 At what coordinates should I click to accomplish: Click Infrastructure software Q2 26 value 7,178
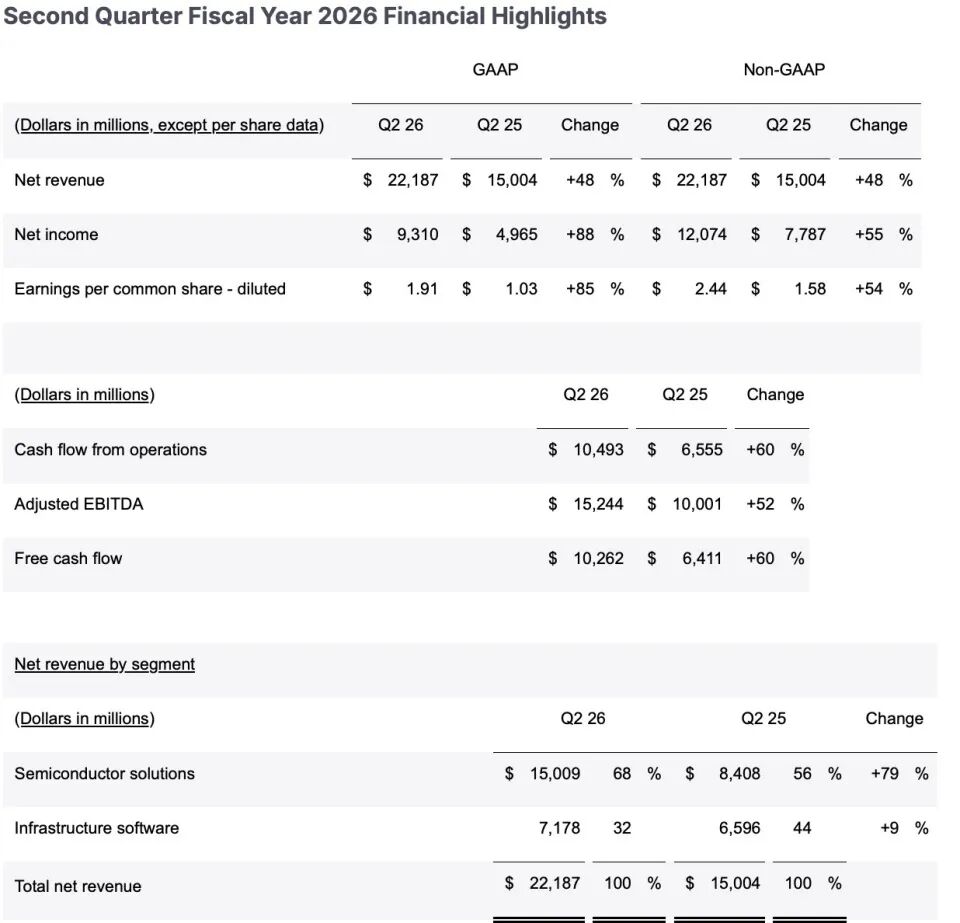[560, 828]
